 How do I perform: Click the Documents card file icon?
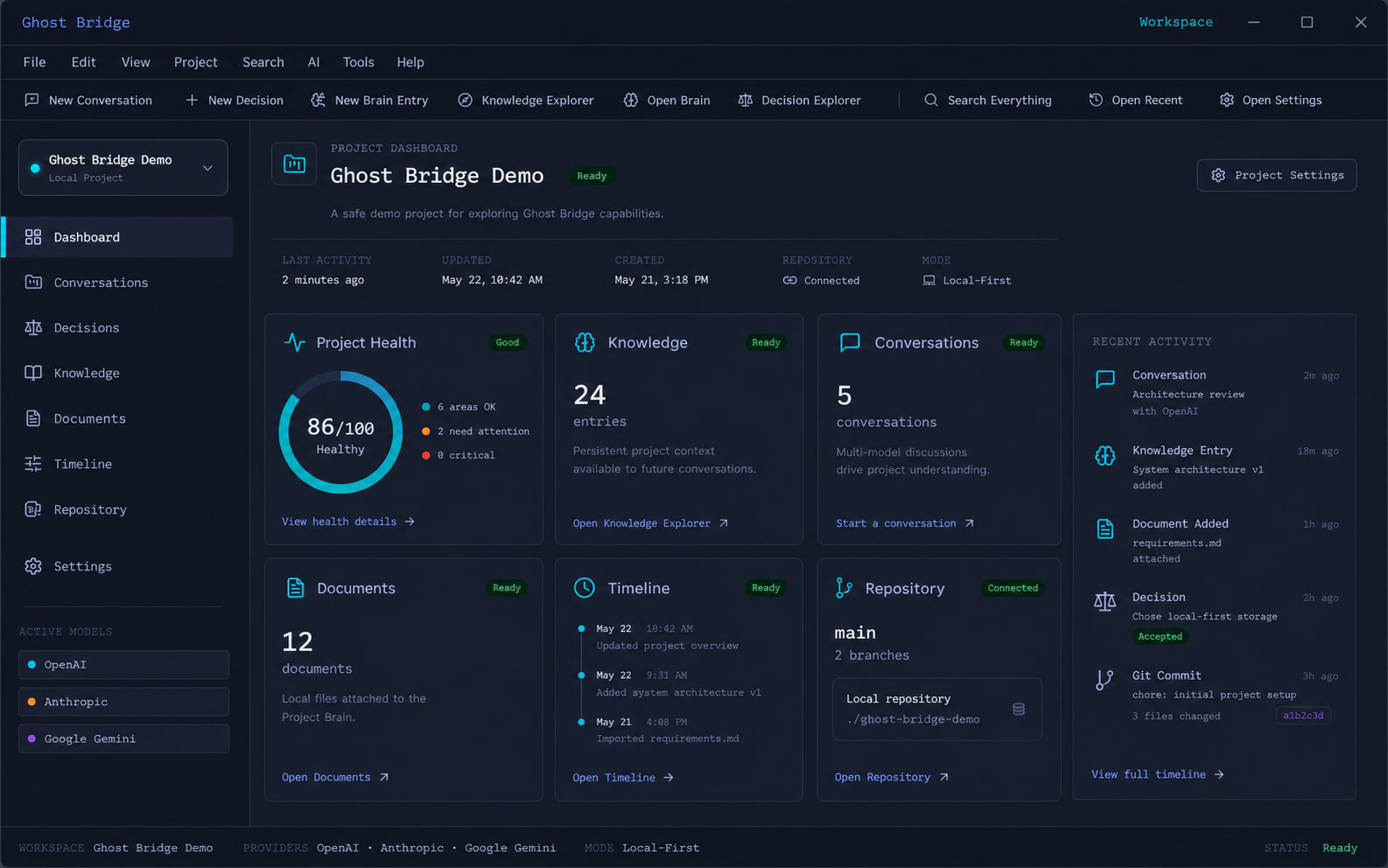click(x=296, y=588)
